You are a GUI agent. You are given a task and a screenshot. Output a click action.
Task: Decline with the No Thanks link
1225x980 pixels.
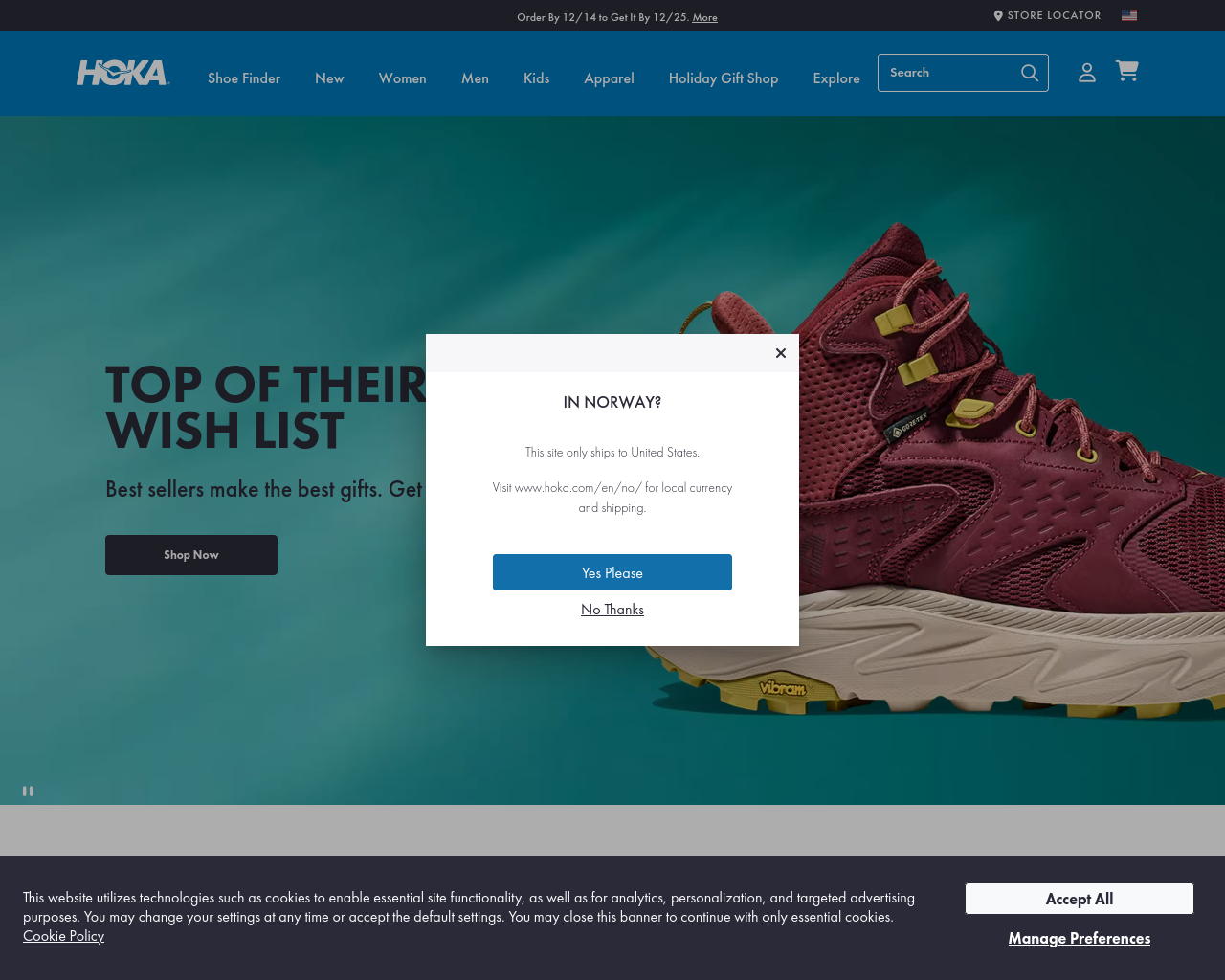point(612,610)
